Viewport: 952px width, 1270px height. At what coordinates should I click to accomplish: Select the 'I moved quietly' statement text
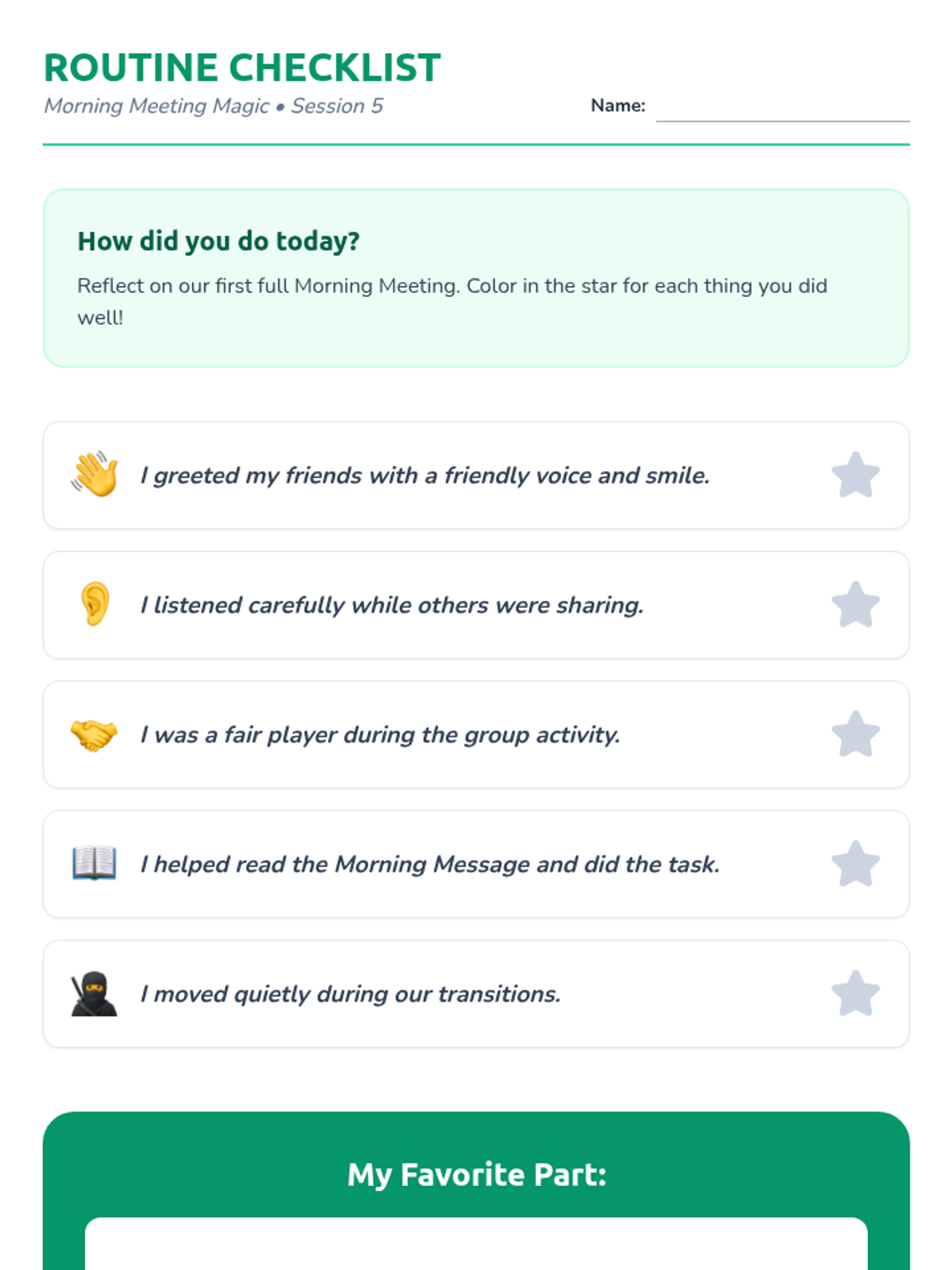tap(351, 994)
